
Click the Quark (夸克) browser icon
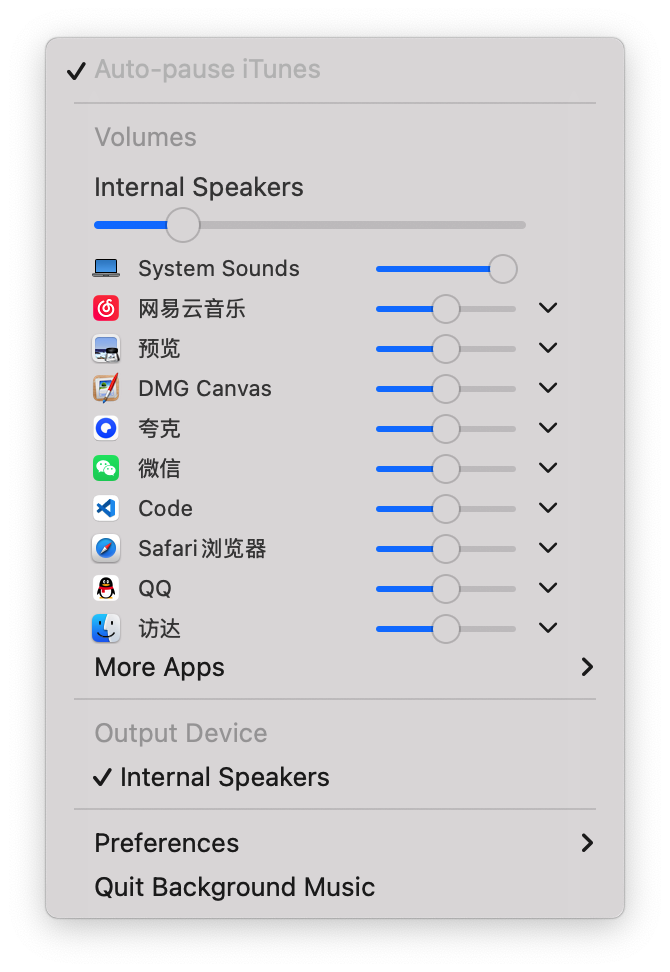106,428
